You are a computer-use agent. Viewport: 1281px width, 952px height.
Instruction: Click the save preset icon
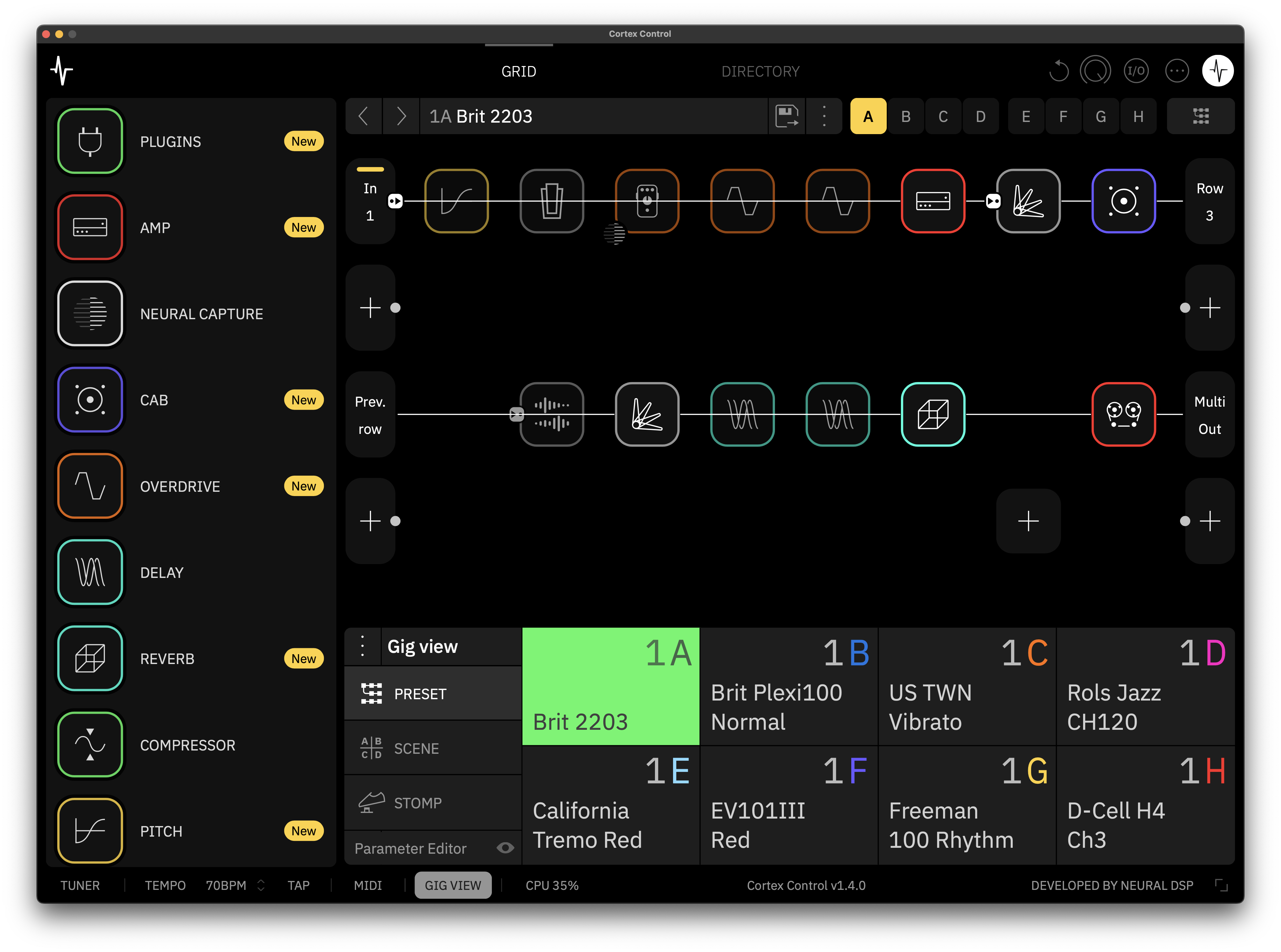pyautogui.click(x=786, y=116)
